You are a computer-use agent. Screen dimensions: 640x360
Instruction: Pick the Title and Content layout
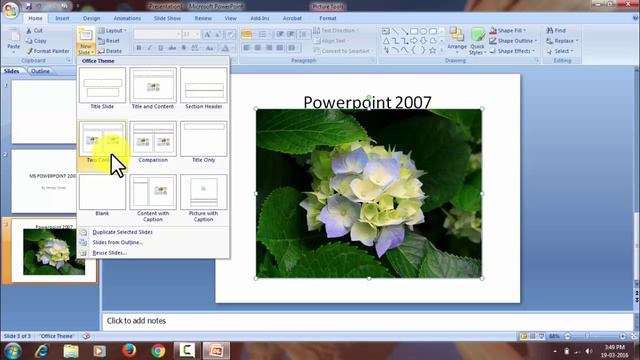[x=153, y=89]
